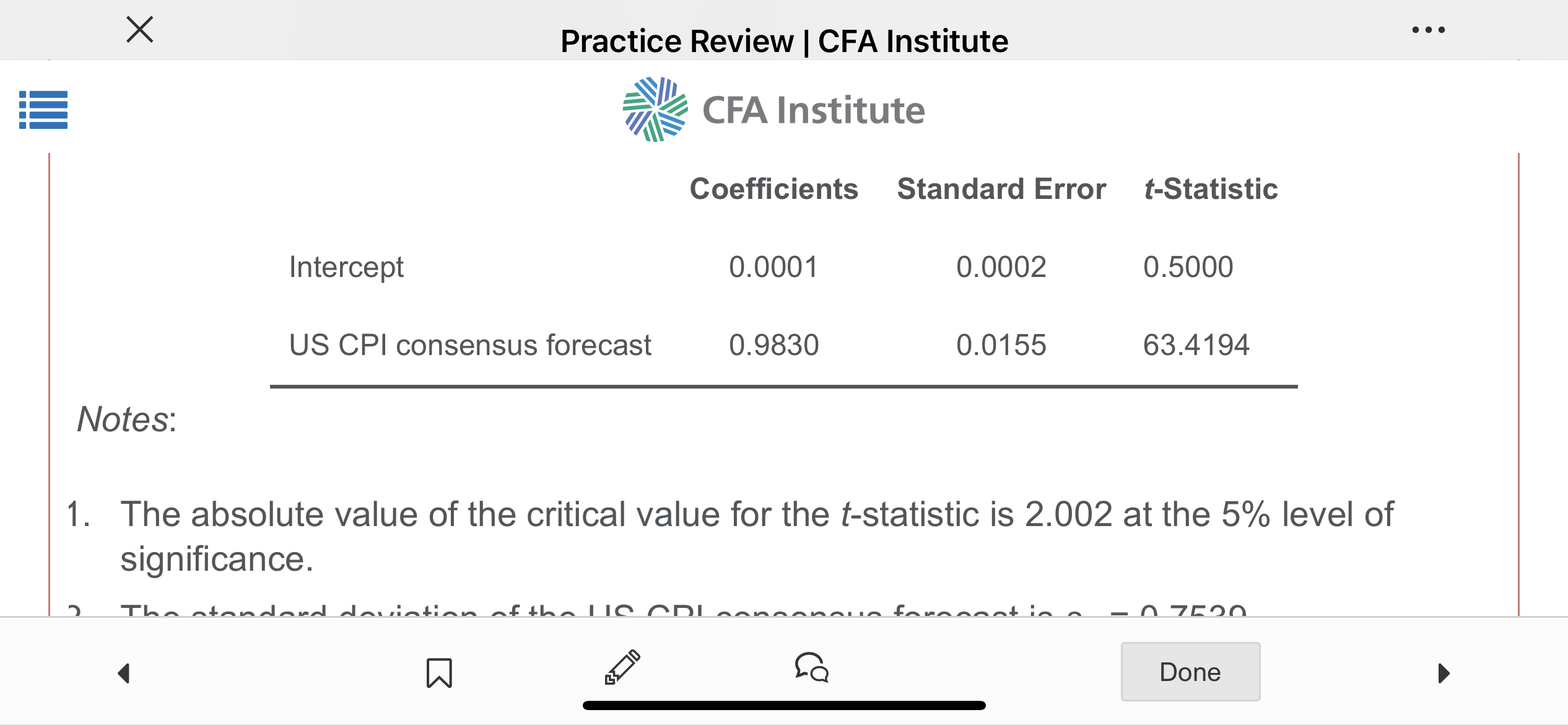Click the 0.9830 coefficient value
This screenshot has height=725, width=1568.
point(773,345)
